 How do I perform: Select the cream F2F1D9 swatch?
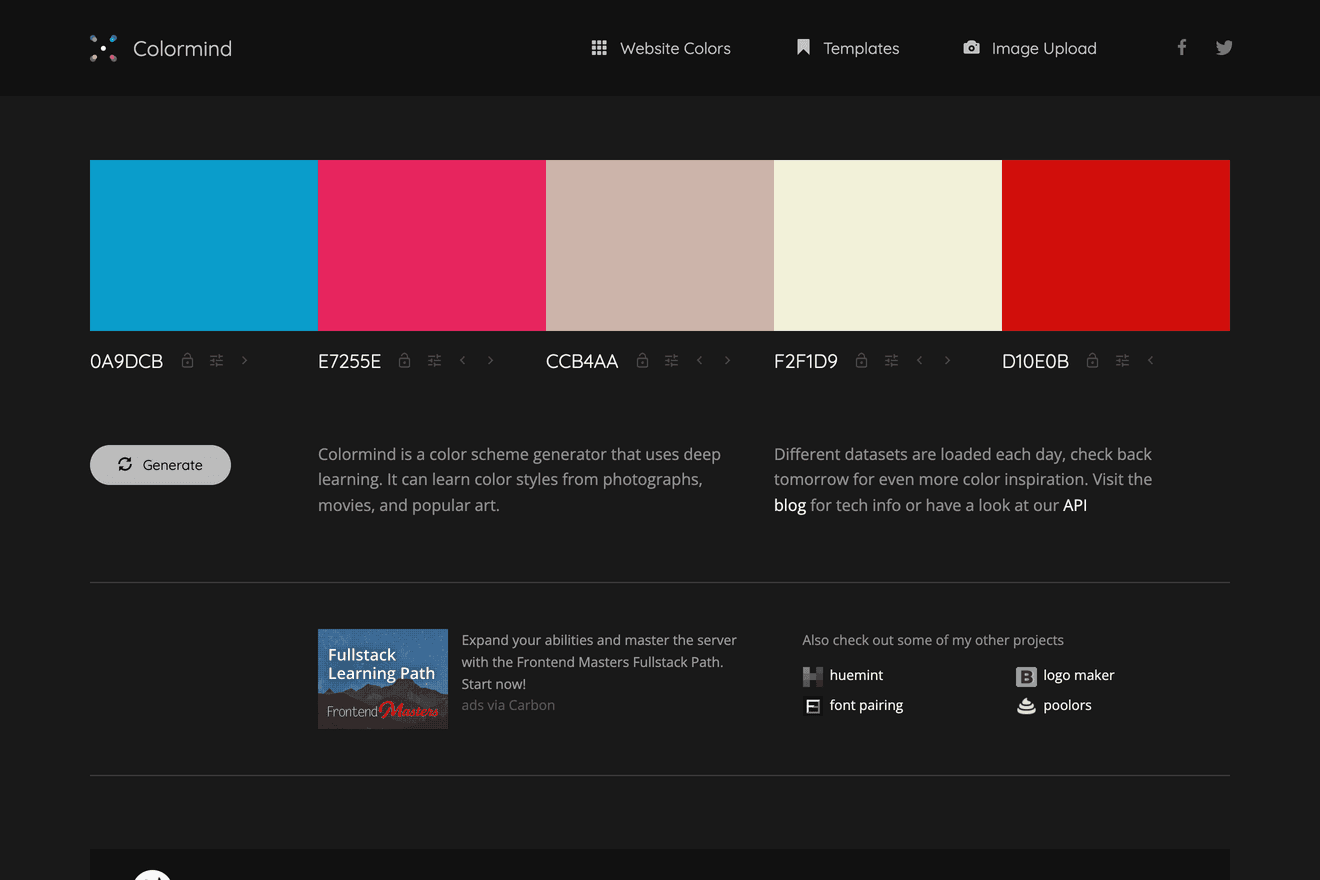coord(888,245)
